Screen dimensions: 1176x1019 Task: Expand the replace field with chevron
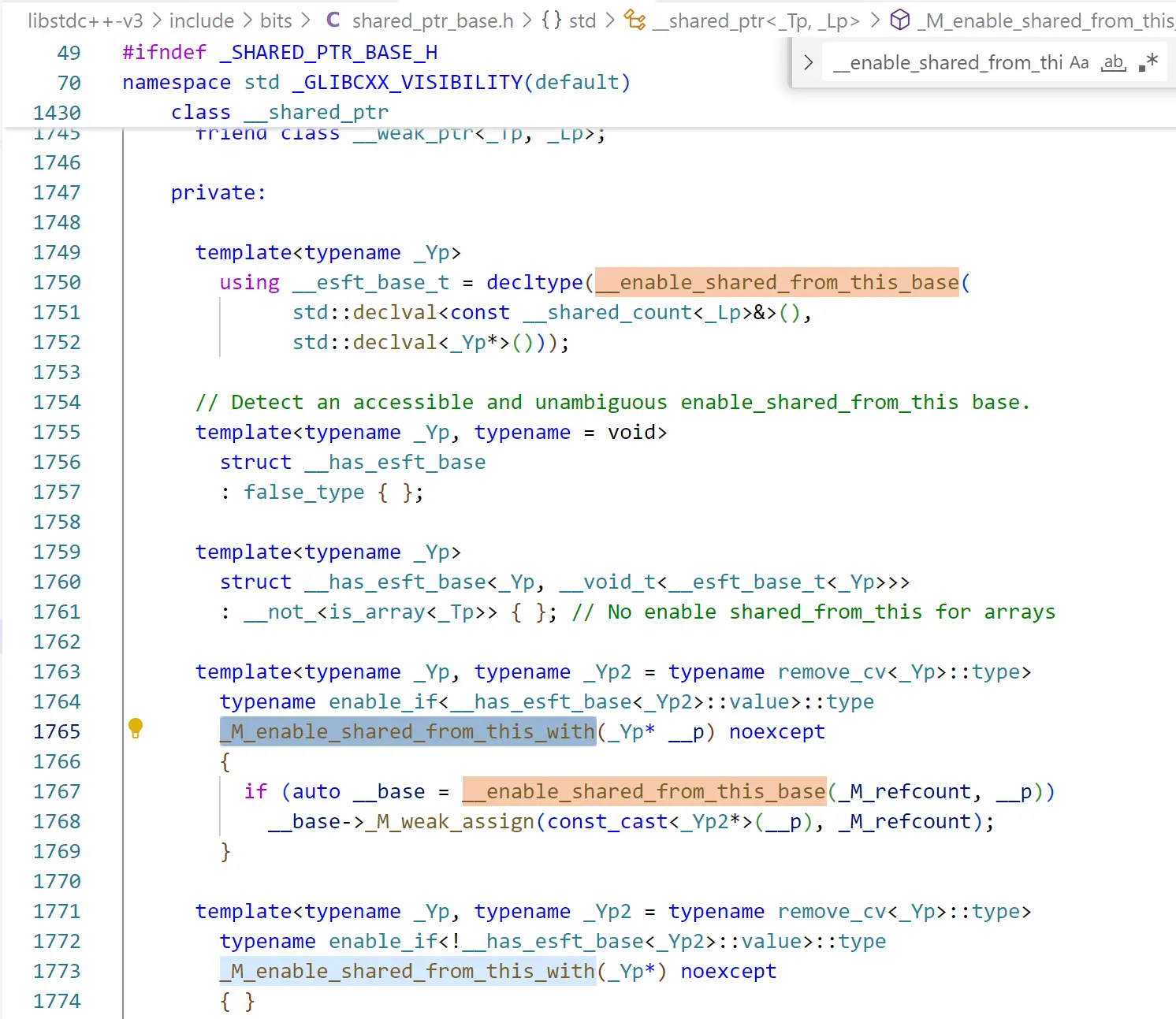click(808, 63)
